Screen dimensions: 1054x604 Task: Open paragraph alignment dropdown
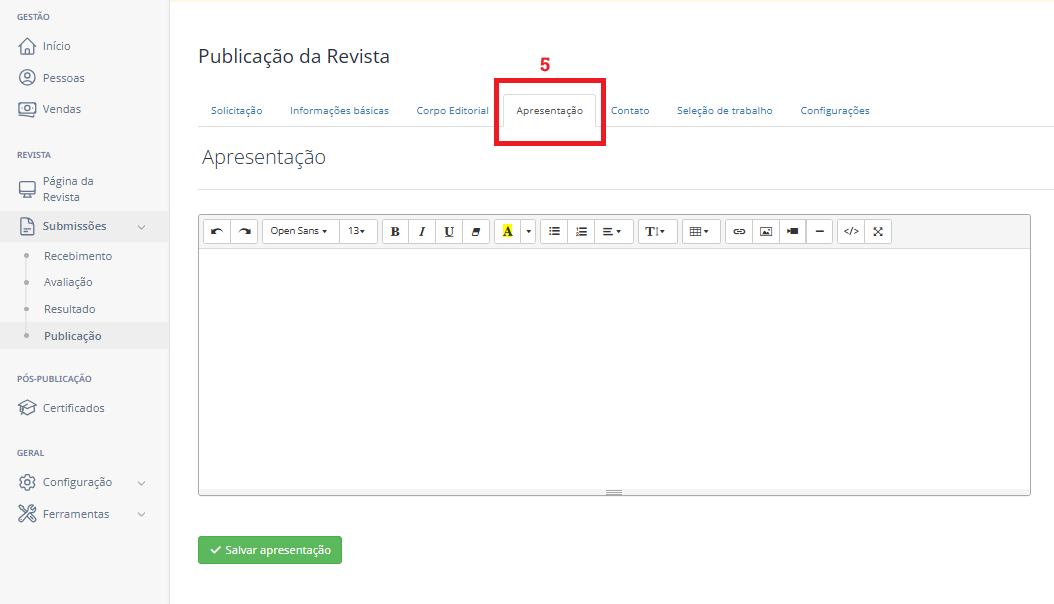612,231
